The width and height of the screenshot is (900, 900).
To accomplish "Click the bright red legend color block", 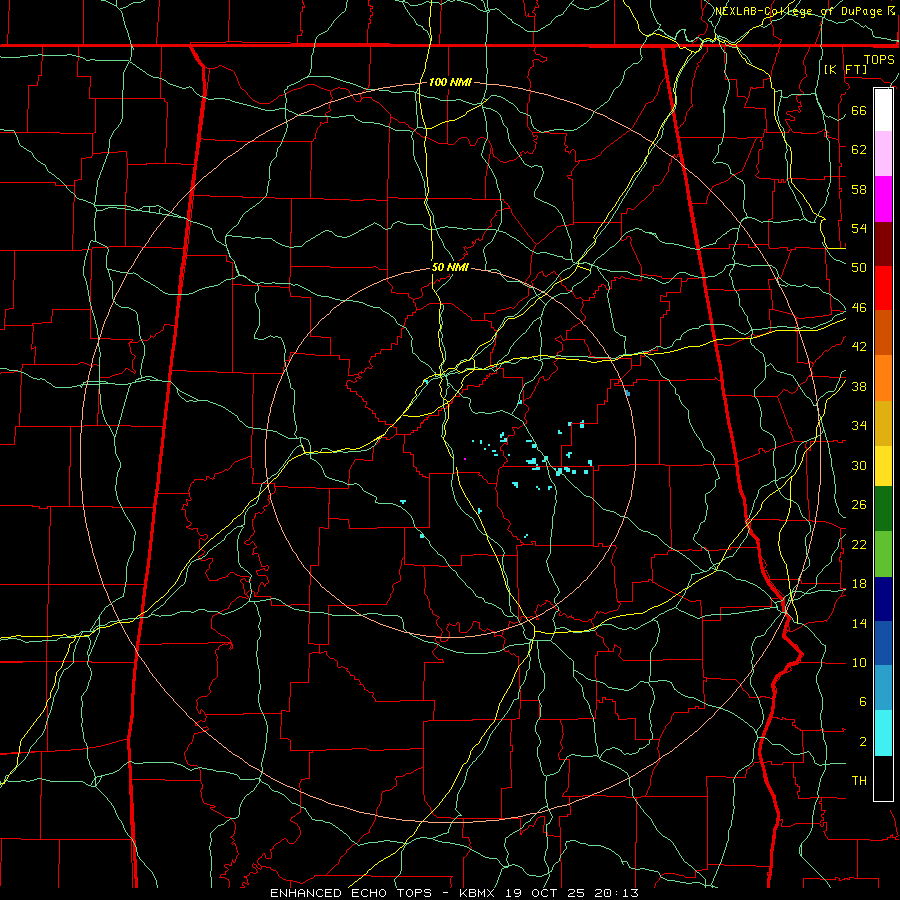I will tap(883, 288).
